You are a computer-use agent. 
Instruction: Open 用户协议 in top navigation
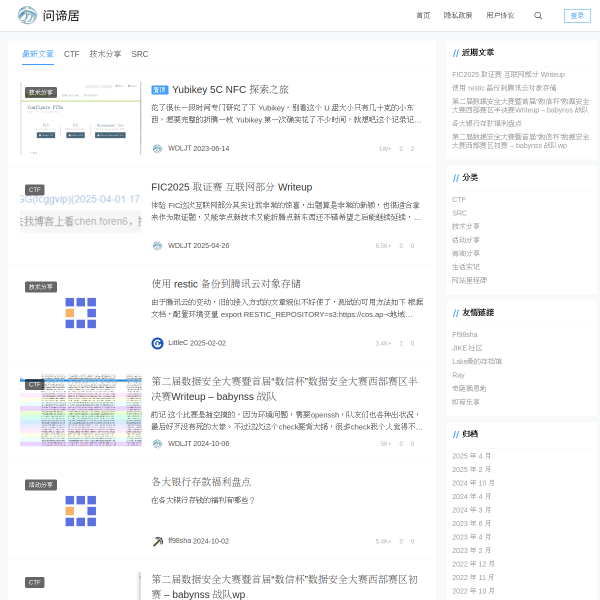click(x=500, y=16)
